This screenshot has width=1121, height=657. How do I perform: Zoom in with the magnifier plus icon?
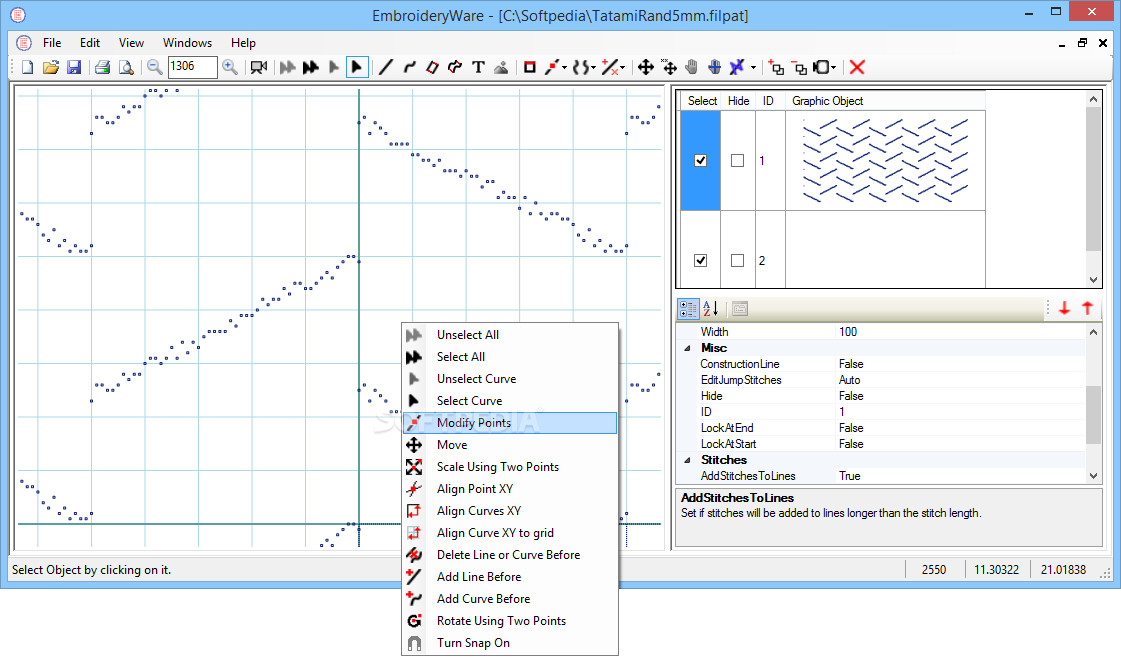tap(229, 67)
